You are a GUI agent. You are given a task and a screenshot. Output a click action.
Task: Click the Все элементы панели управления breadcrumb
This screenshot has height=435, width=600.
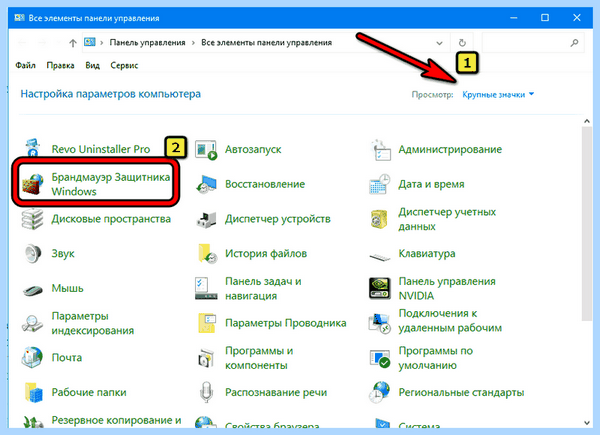266,42
